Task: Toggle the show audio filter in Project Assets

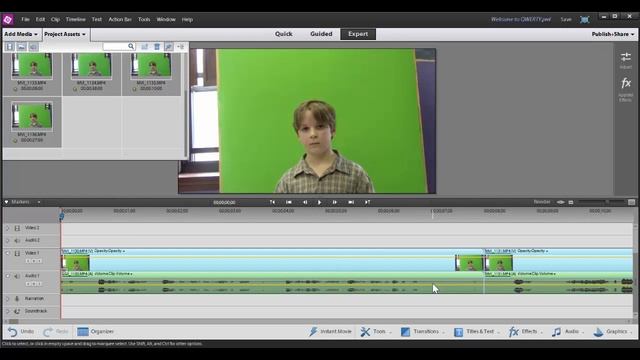Action: (33, 47)
